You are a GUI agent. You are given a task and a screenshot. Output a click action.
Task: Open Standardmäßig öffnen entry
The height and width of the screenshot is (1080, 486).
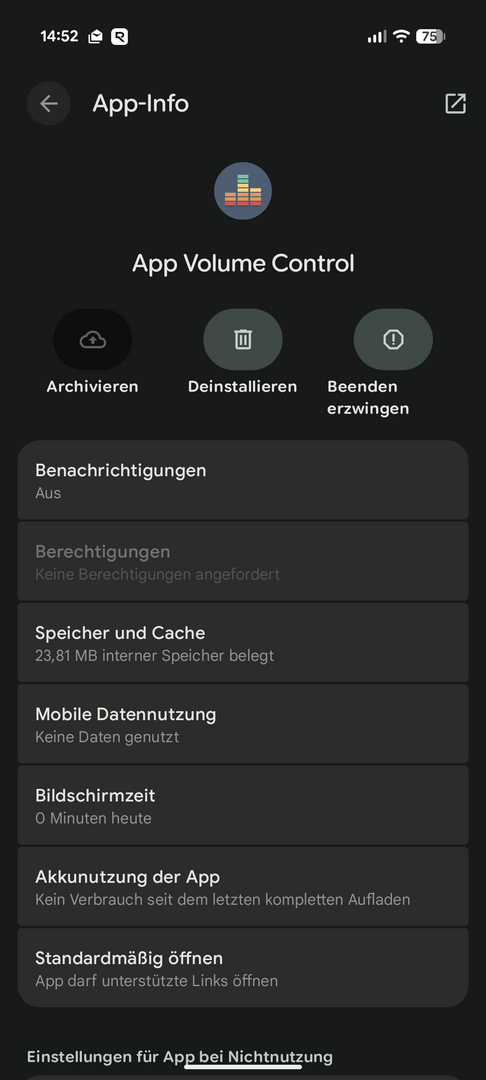point(243,968)
